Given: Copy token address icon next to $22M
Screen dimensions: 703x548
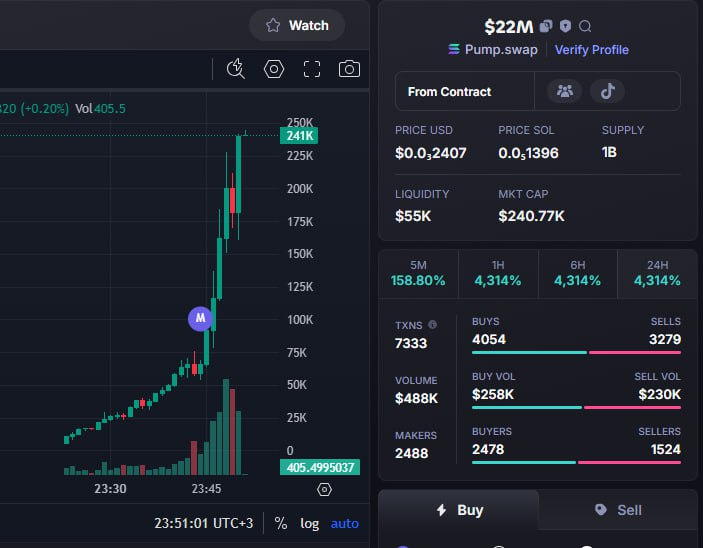Looking at the screenshot, I should click(x=546, y=26).
